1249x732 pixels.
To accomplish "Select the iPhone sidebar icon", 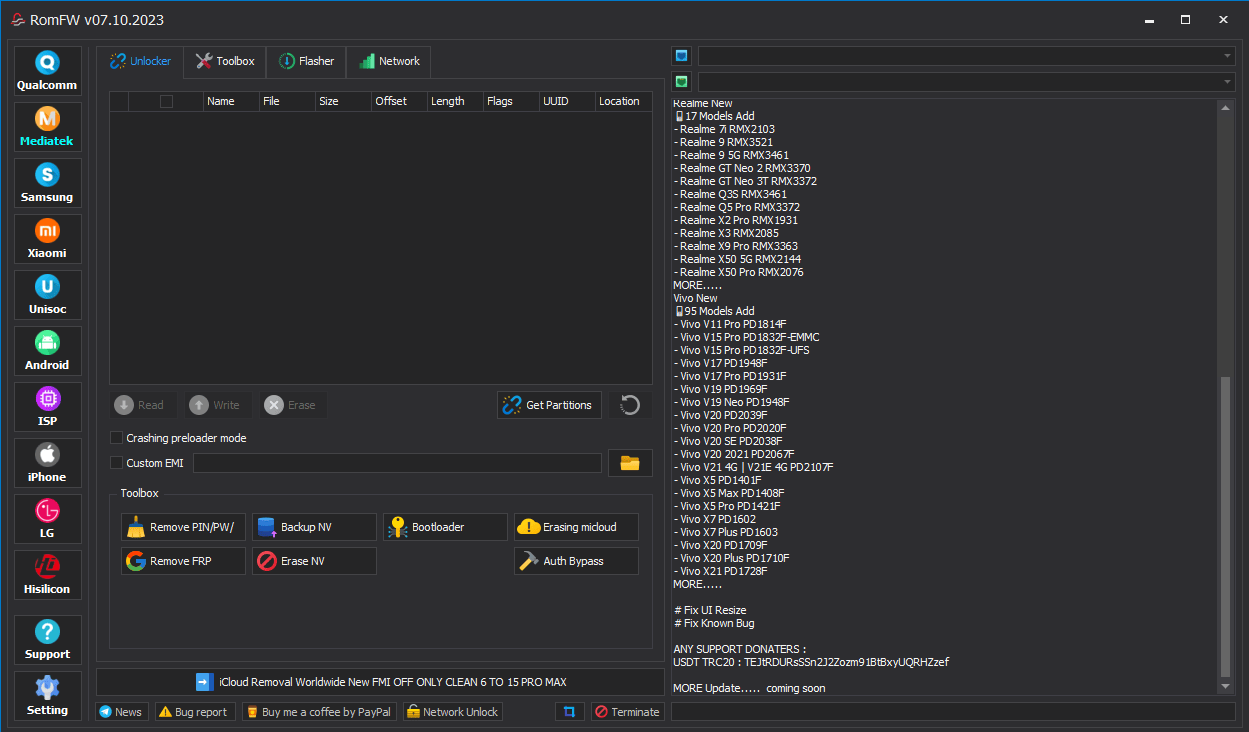I will pyautogui.click(x=47, y=463).
